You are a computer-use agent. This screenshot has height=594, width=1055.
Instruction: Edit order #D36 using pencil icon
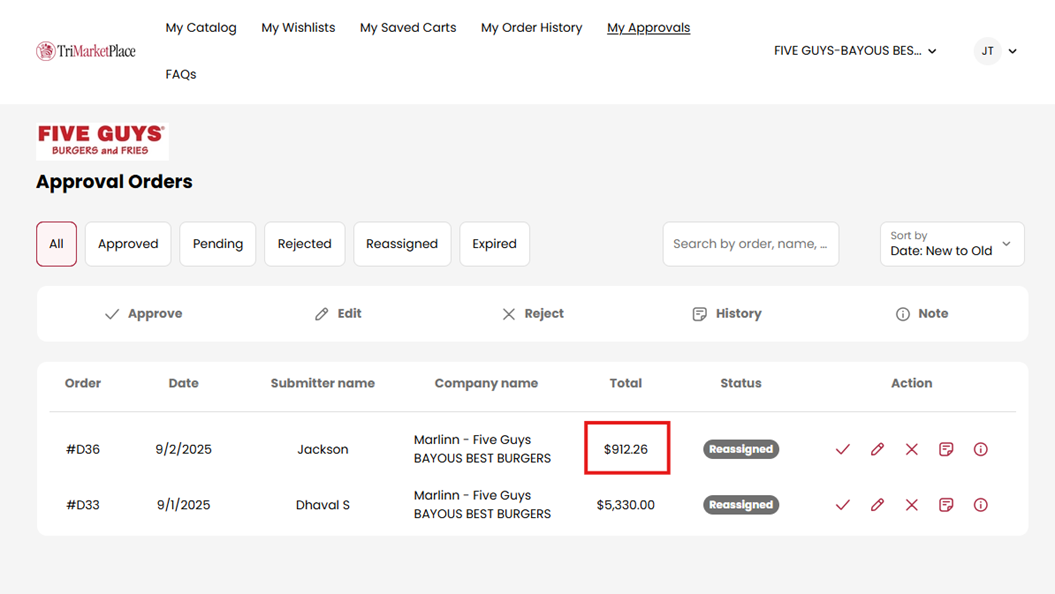point(877,449)
